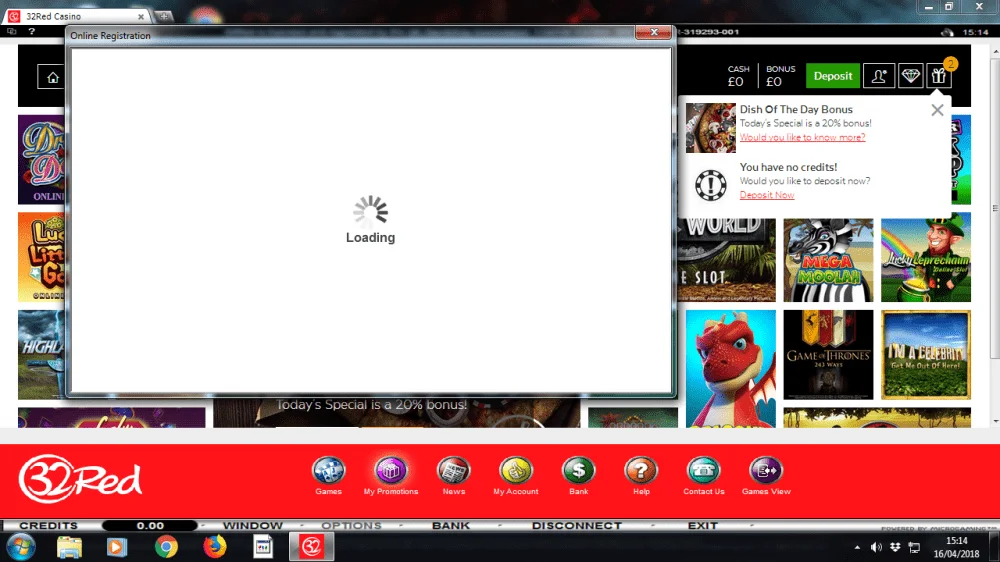This screenshot has height=562, width=1000.
Task: Open the Dish Of The Day pizza image
Action: pos(710,128)
